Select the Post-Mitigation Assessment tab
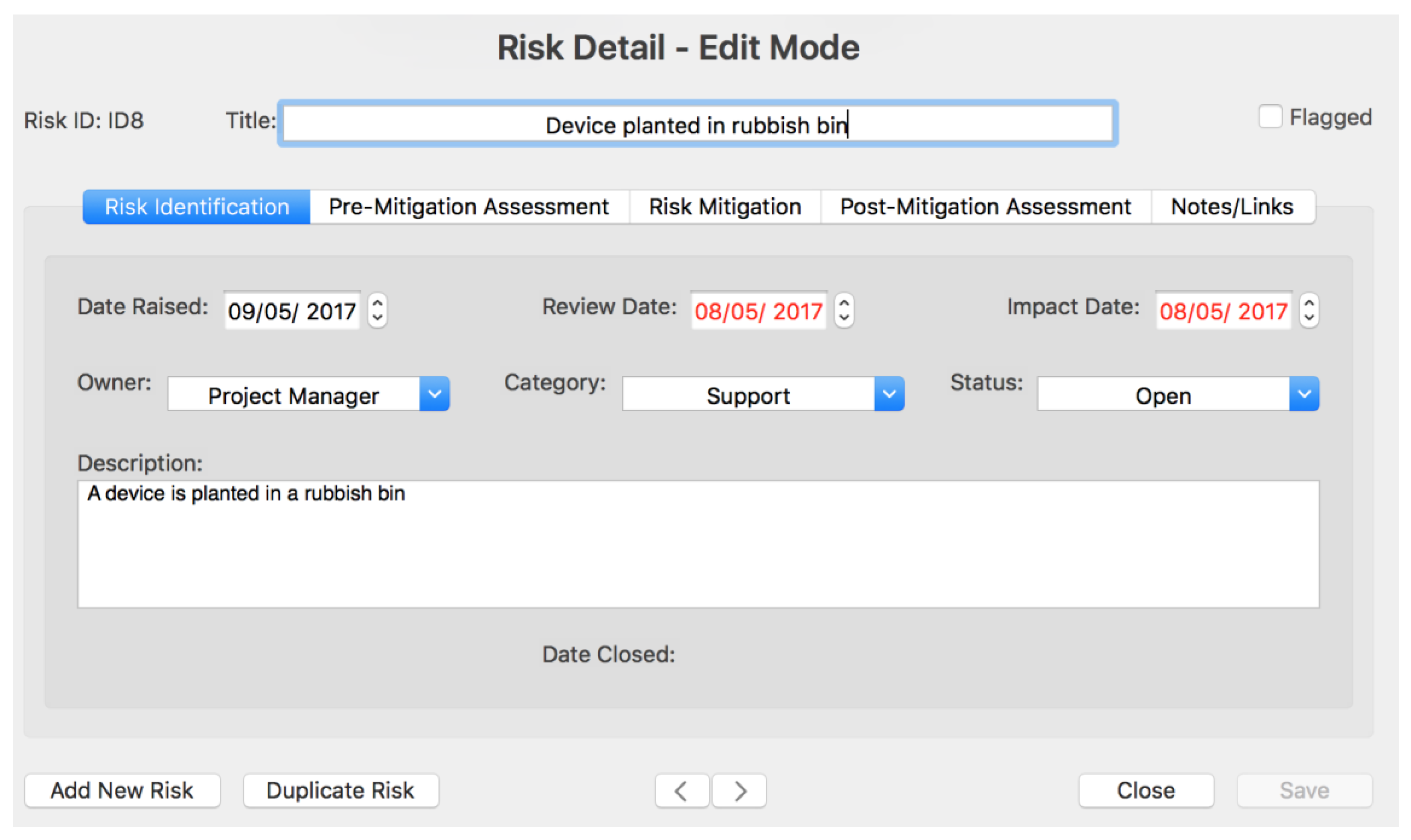Viewport: 1411px width, 840px height. (x=985, y=207)
